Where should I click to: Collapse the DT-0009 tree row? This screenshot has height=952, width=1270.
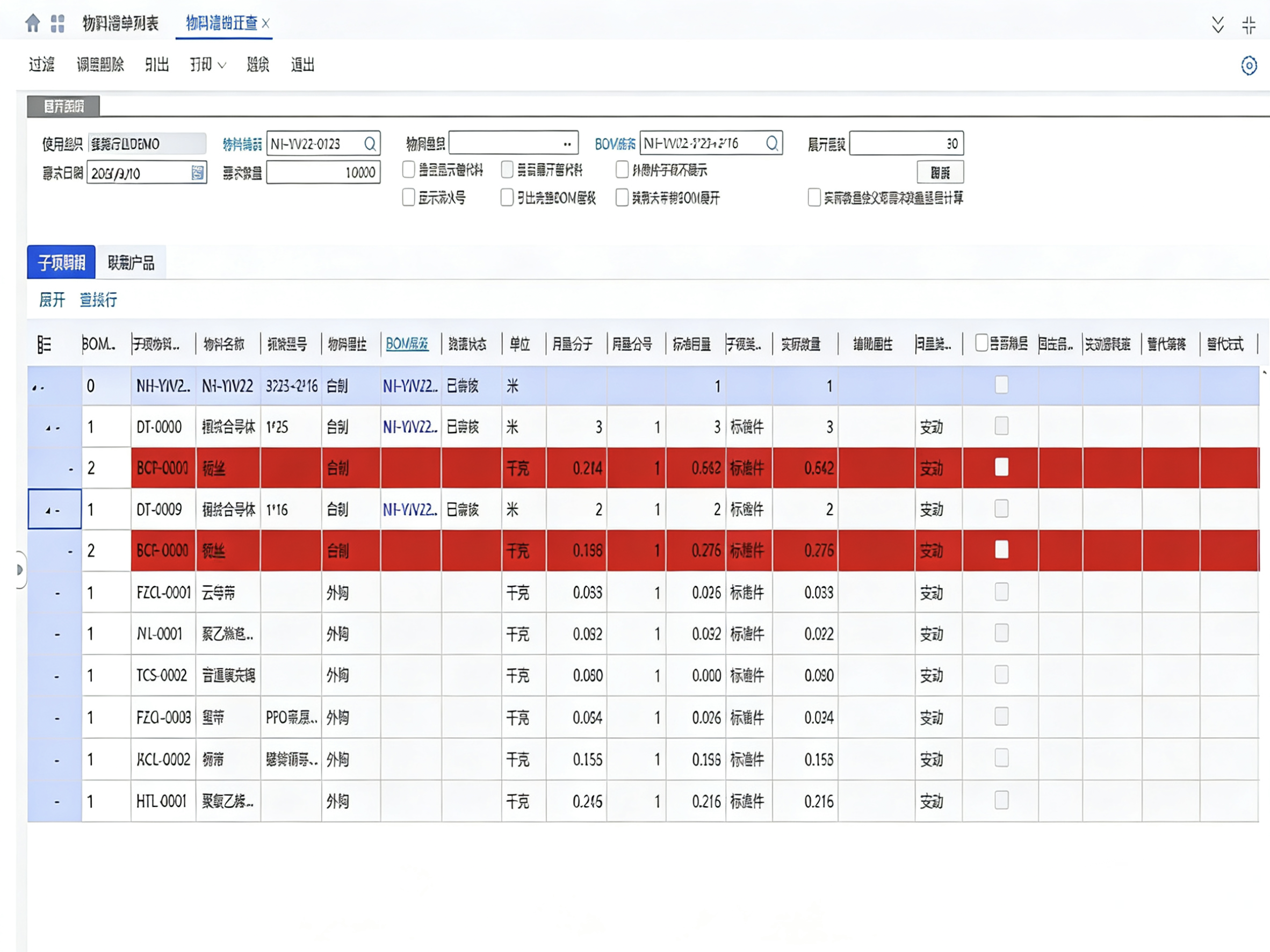pyautogui.click(x=49, y=510)
